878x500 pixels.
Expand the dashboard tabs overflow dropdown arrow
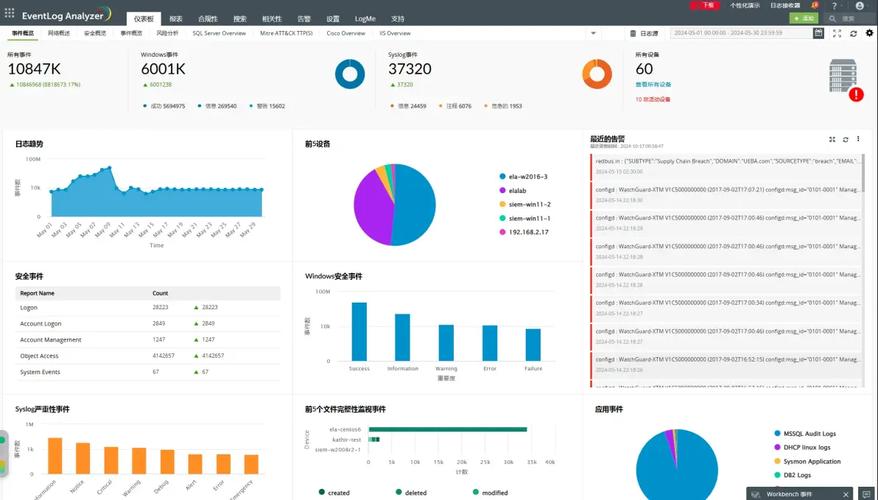click(593, 33)
